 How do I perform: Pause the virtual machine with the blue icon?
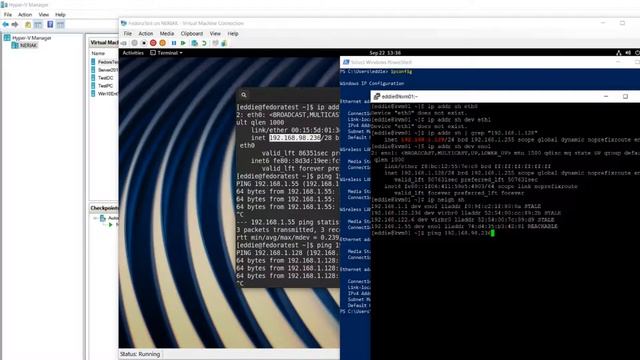[x=174, y=43]
